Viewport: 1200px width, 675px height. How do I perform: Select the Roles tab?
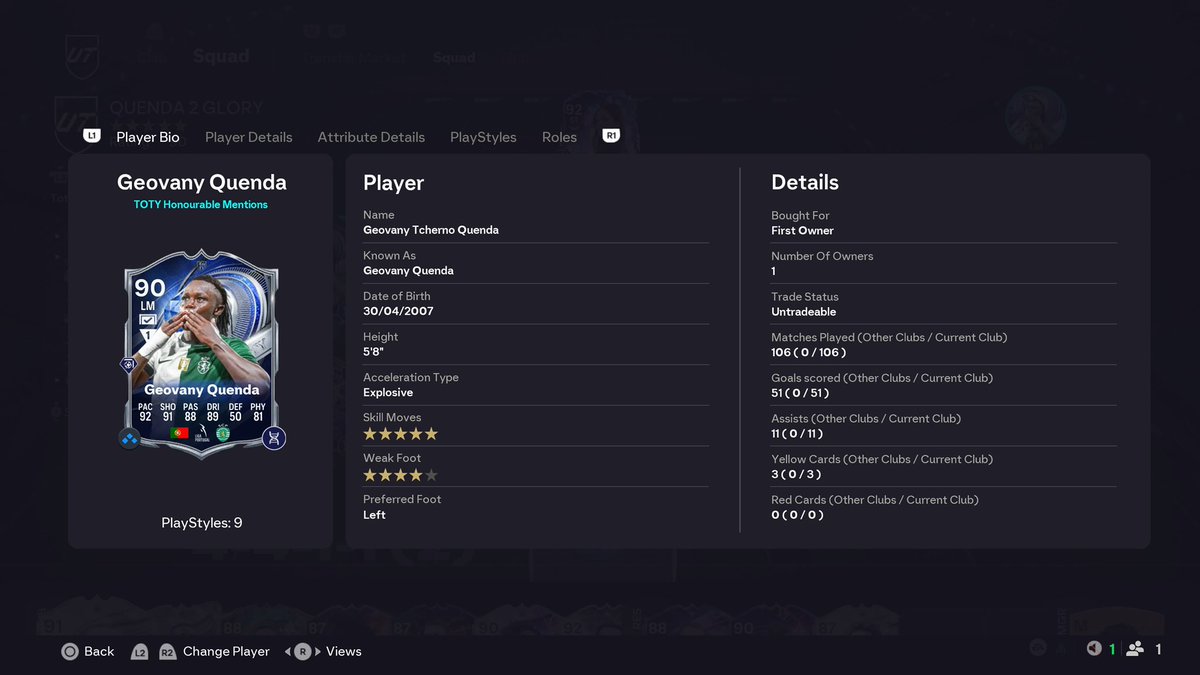(x=559, y=137)
